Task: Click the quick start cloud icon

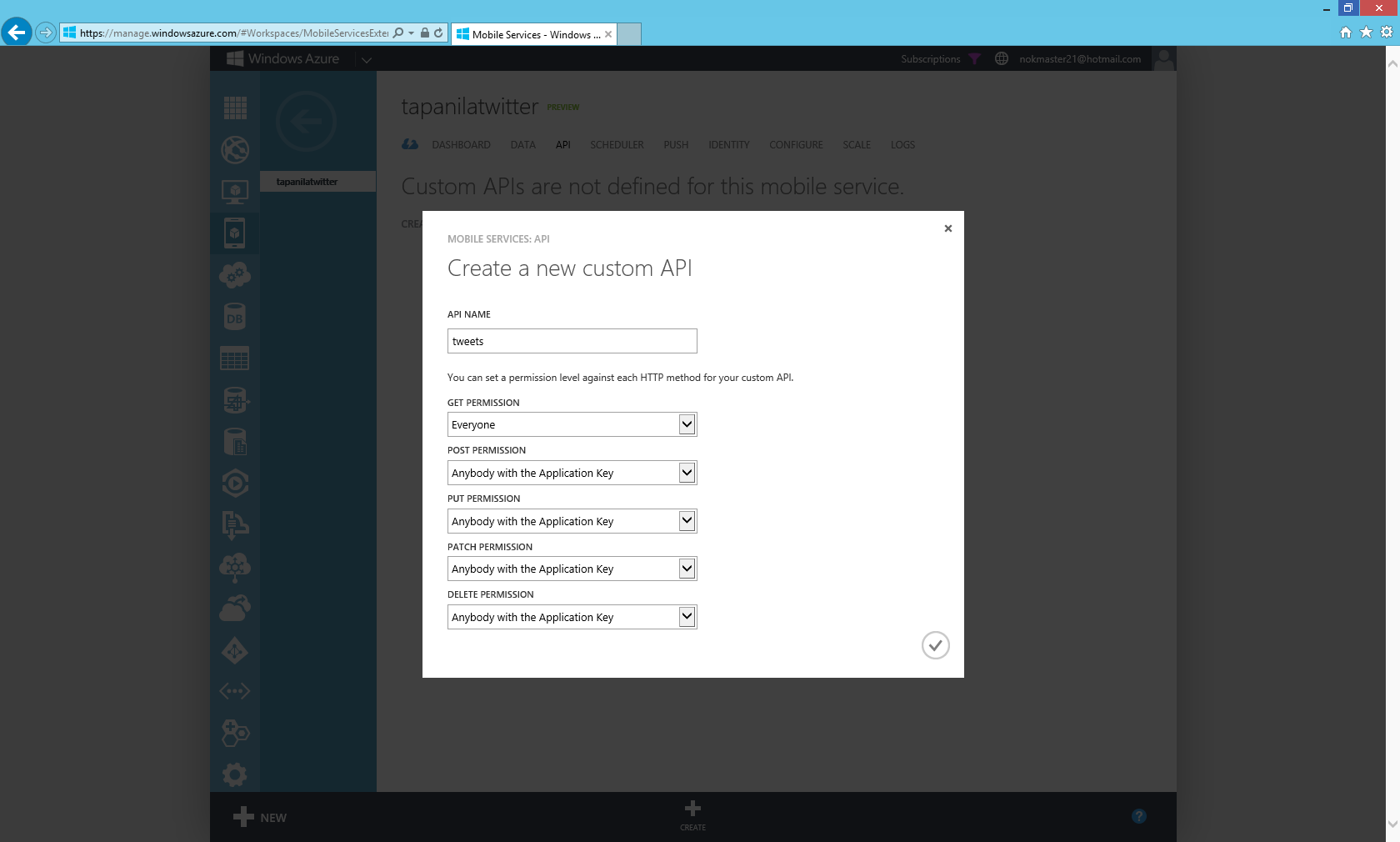Action: (410, 144)
